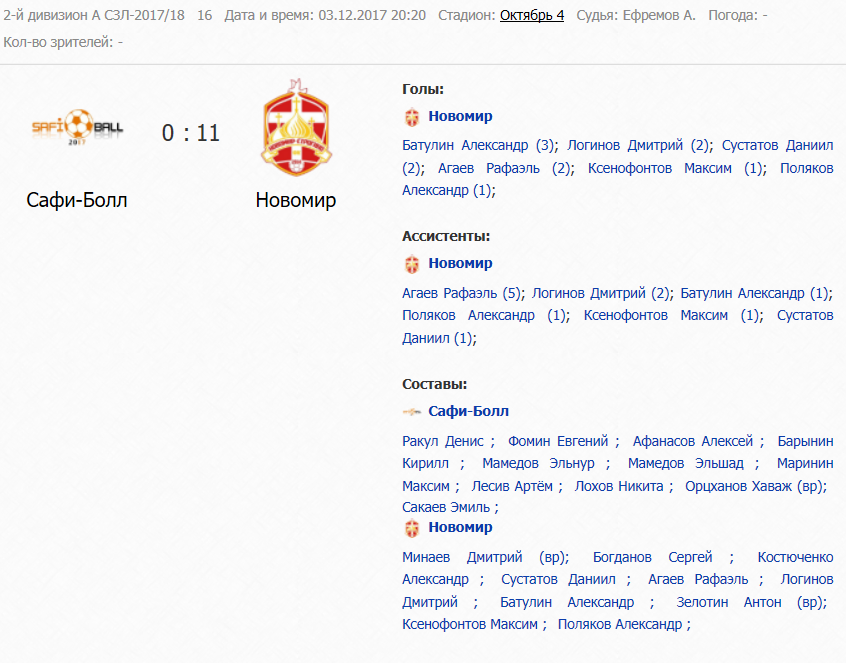Open goalkeeper Минаев Дмитрий (вр) link

point(483,557)
